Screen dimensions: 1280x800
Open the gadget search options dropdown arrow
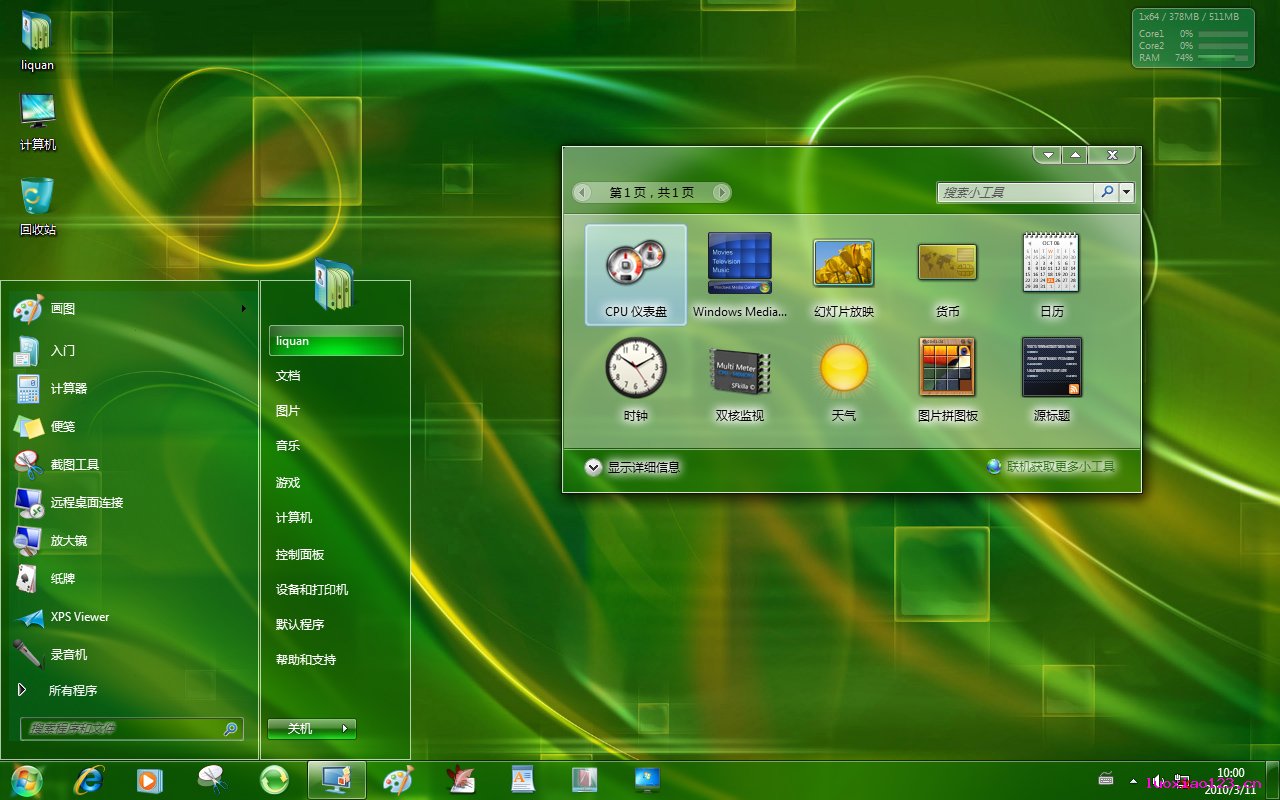click(1128, 192)
